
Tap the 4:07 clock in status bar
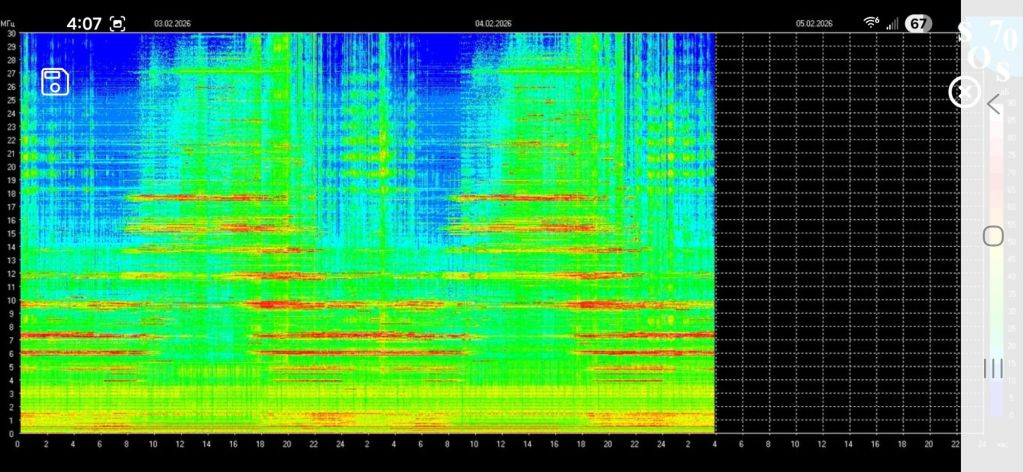click(x=84, y=23)
